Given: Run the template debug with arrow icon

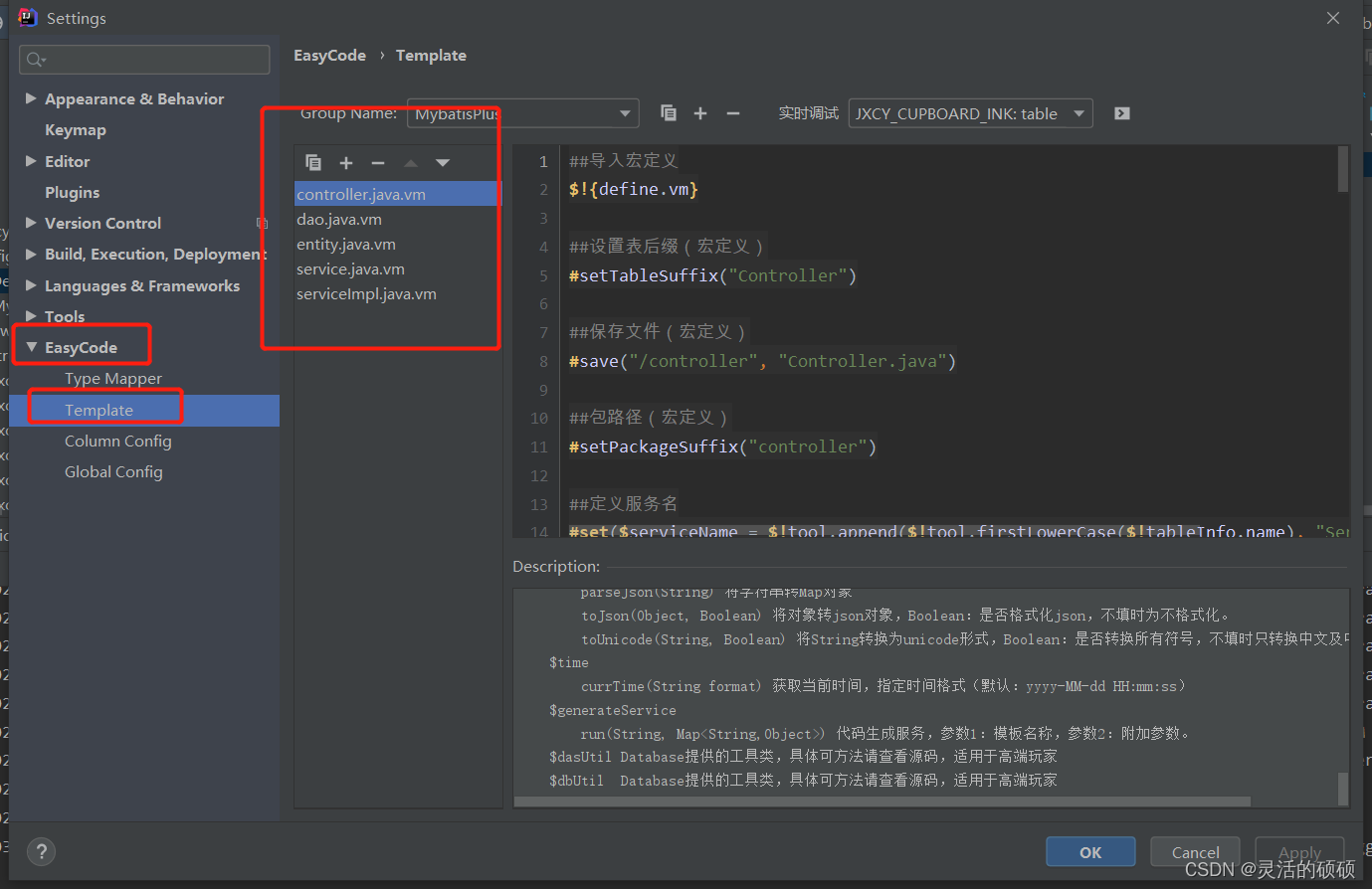Looking at the screenshot, I should [1121, 113].
